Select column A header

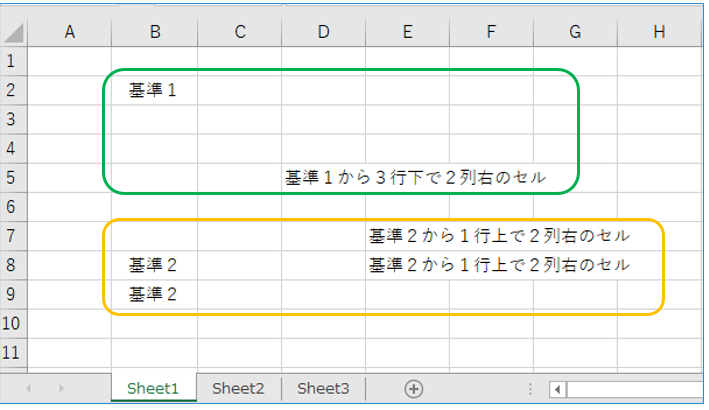click(70, 32)
